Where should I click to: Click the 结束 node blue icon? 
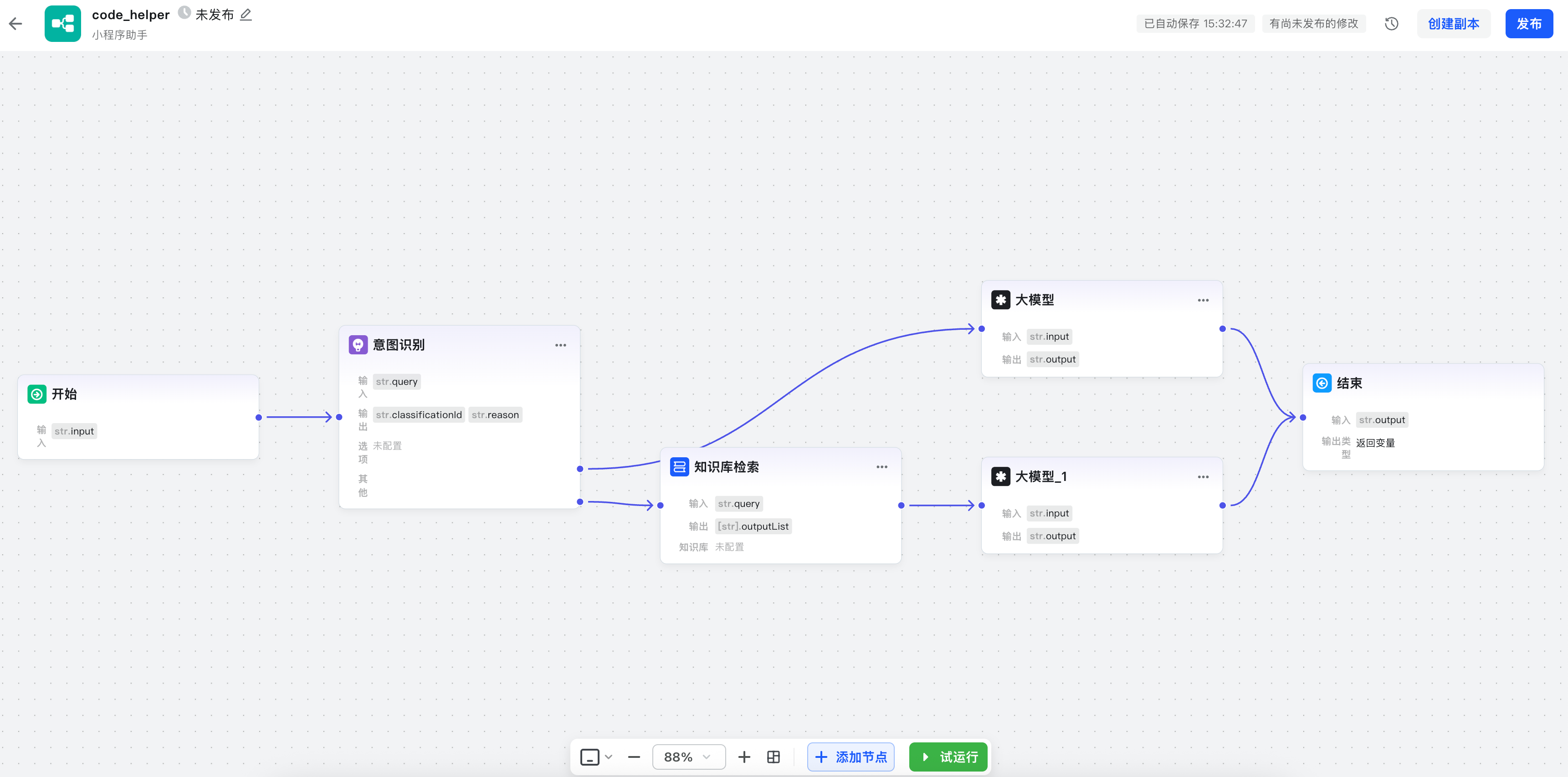[1322, 383]
